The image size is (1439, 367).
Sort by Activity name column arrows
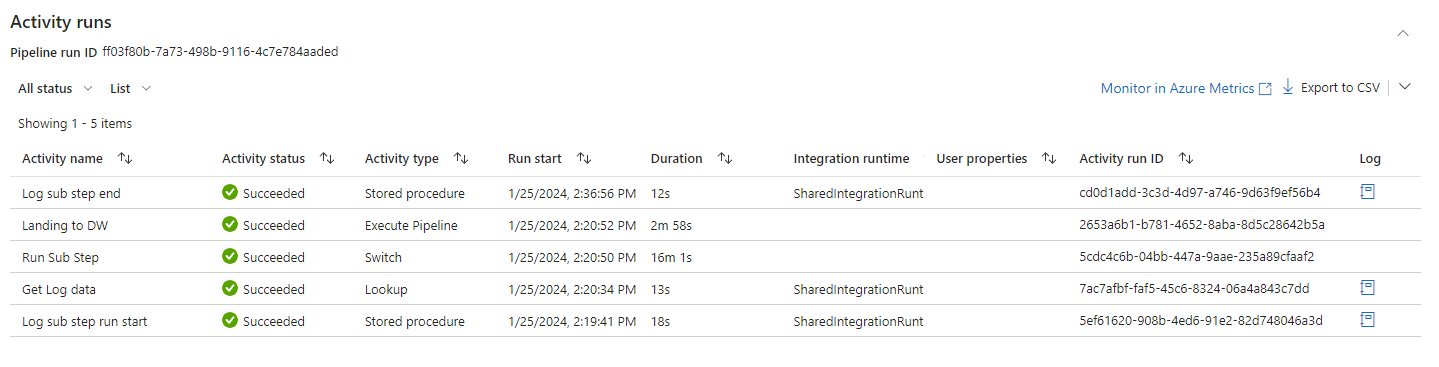[x=125, y=158]
